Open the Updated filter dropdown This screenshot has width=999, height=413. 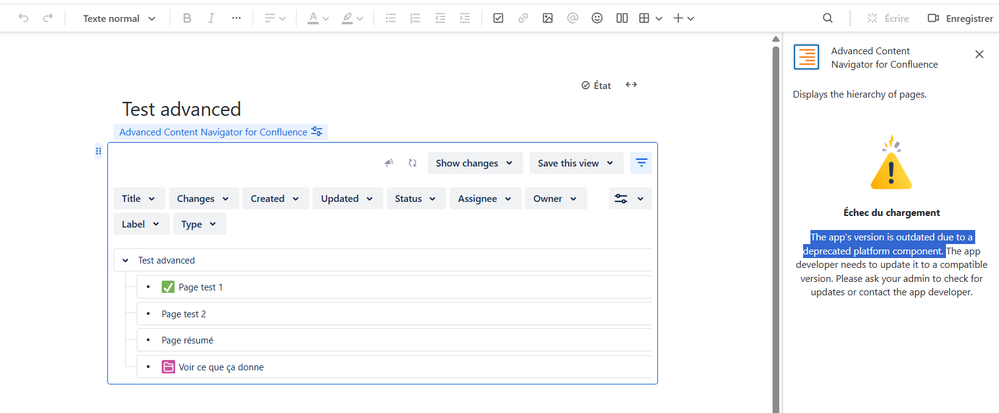pyautogui.click(x=347, y=198)
